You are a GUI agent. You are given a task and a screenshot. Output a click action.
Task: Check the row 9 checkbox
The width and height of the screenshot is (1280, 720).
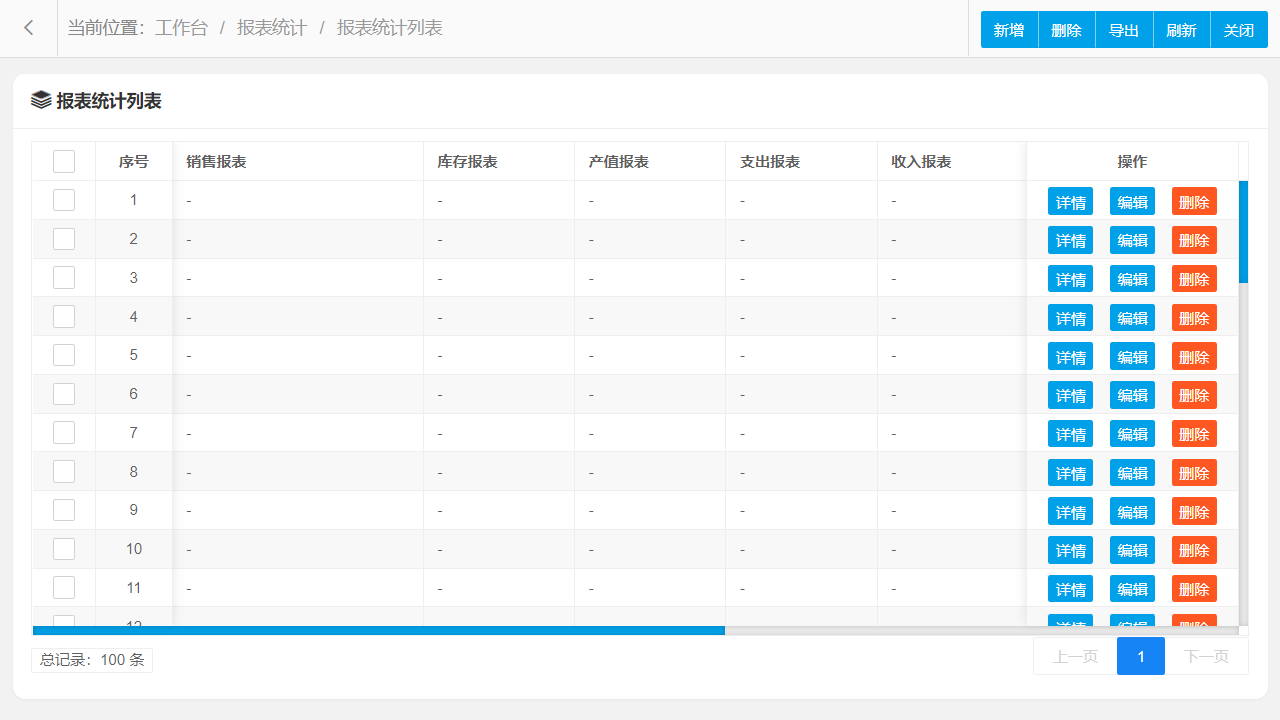pos(64,510)
